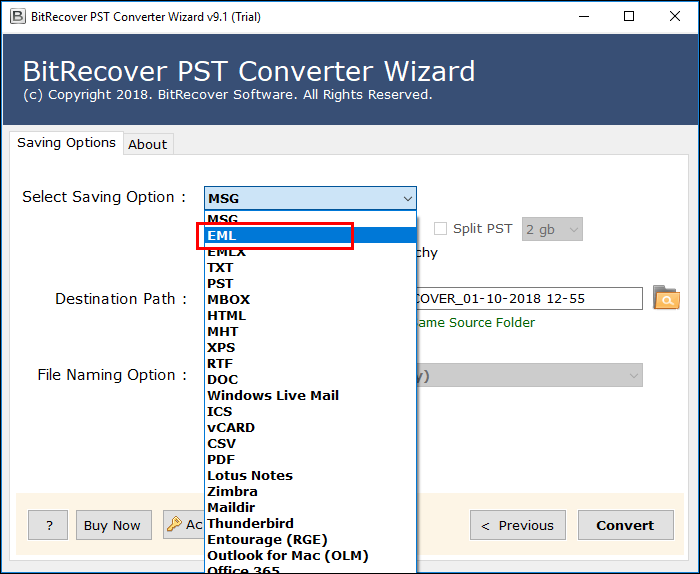700x574 pixels.
Task: Go back with the Previous button
Action: 517,525
